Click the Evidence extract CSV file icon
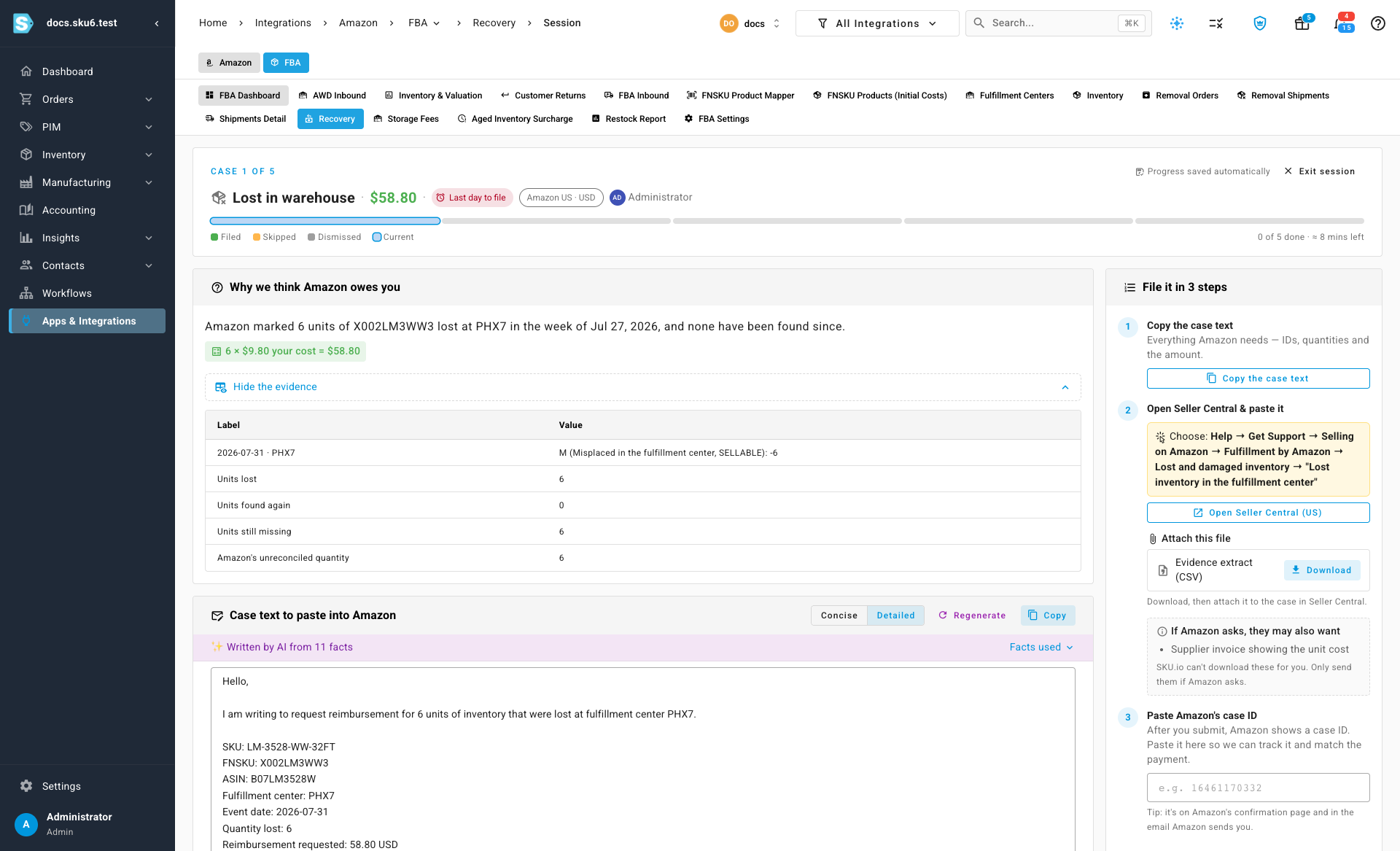Image resolution: width=1400 pixels, height=851 pixels. click(x=1163, y=570)
